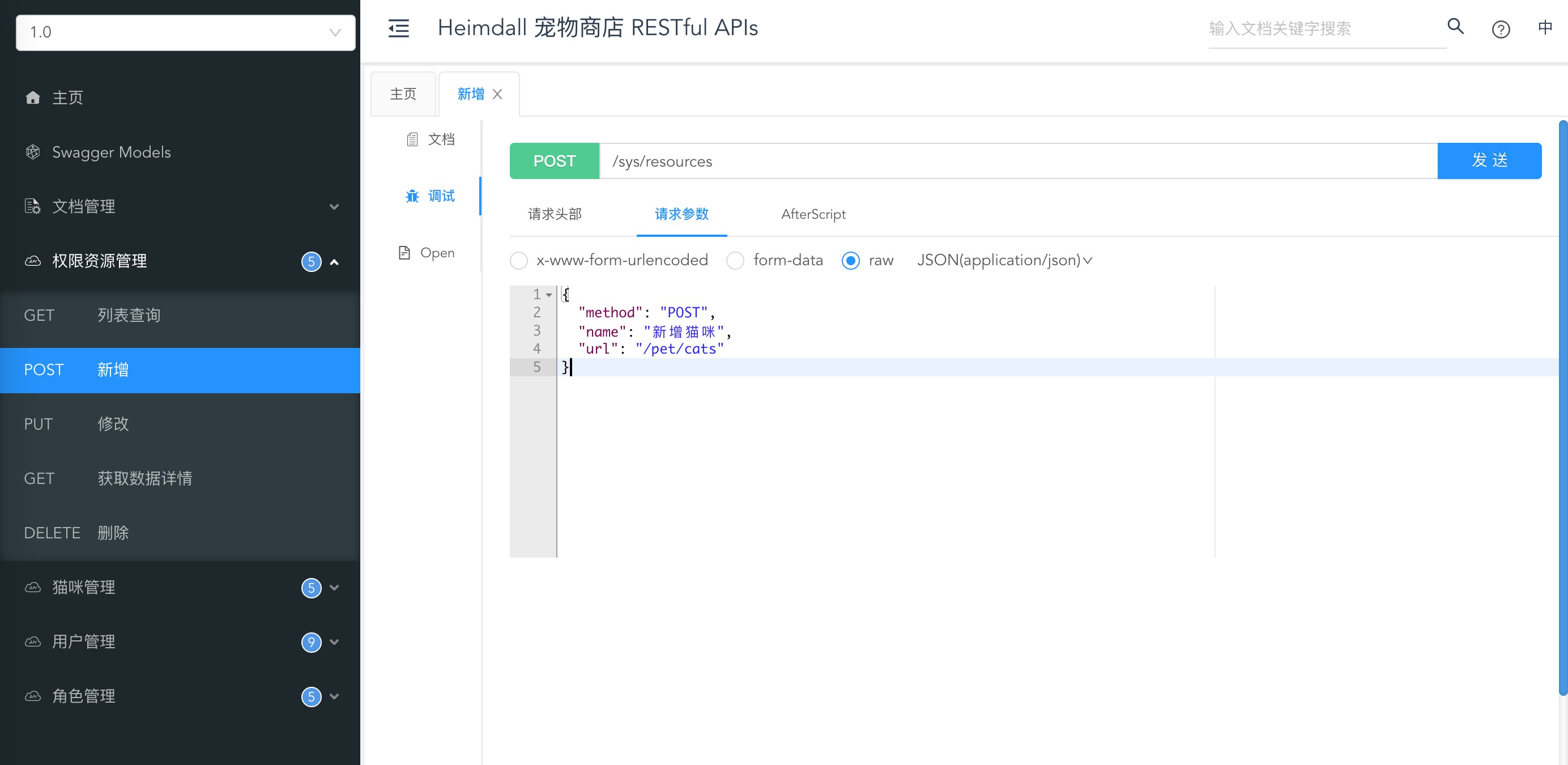Click the "method" key in the editor
Screen dimensions: 1568x765
[611, 312]
